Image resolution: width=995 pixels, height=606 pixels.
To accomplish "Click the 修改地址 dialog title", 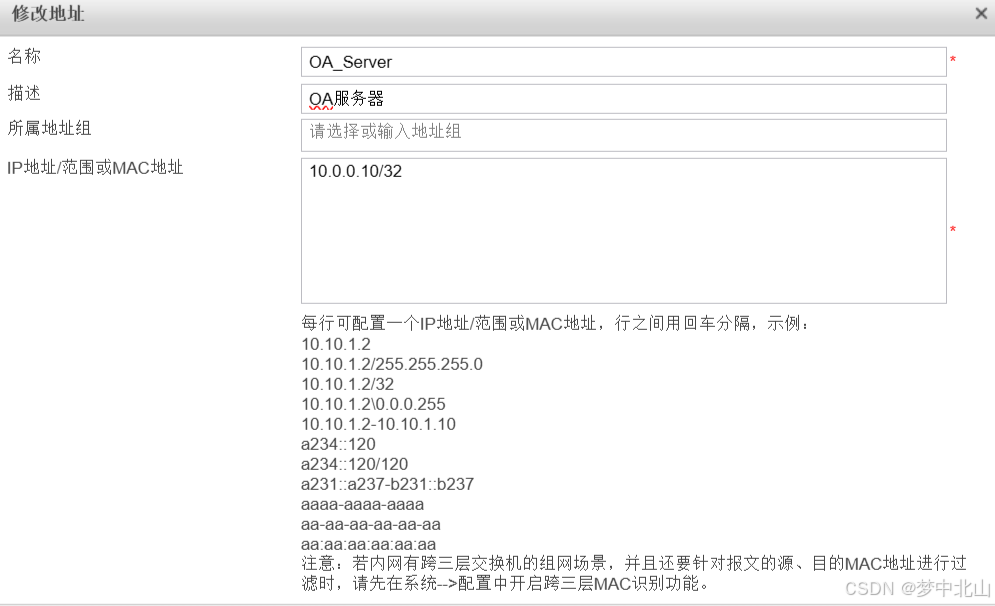I will pos(48,13).
